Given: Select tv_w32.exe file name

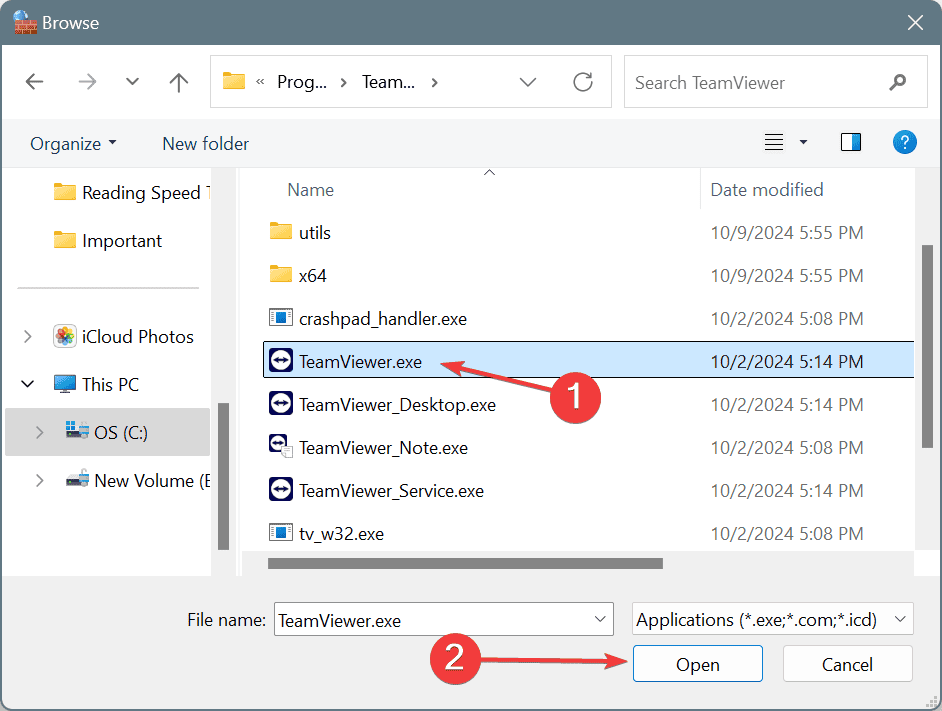Looking at the screenshot, I should pos(341,534).
